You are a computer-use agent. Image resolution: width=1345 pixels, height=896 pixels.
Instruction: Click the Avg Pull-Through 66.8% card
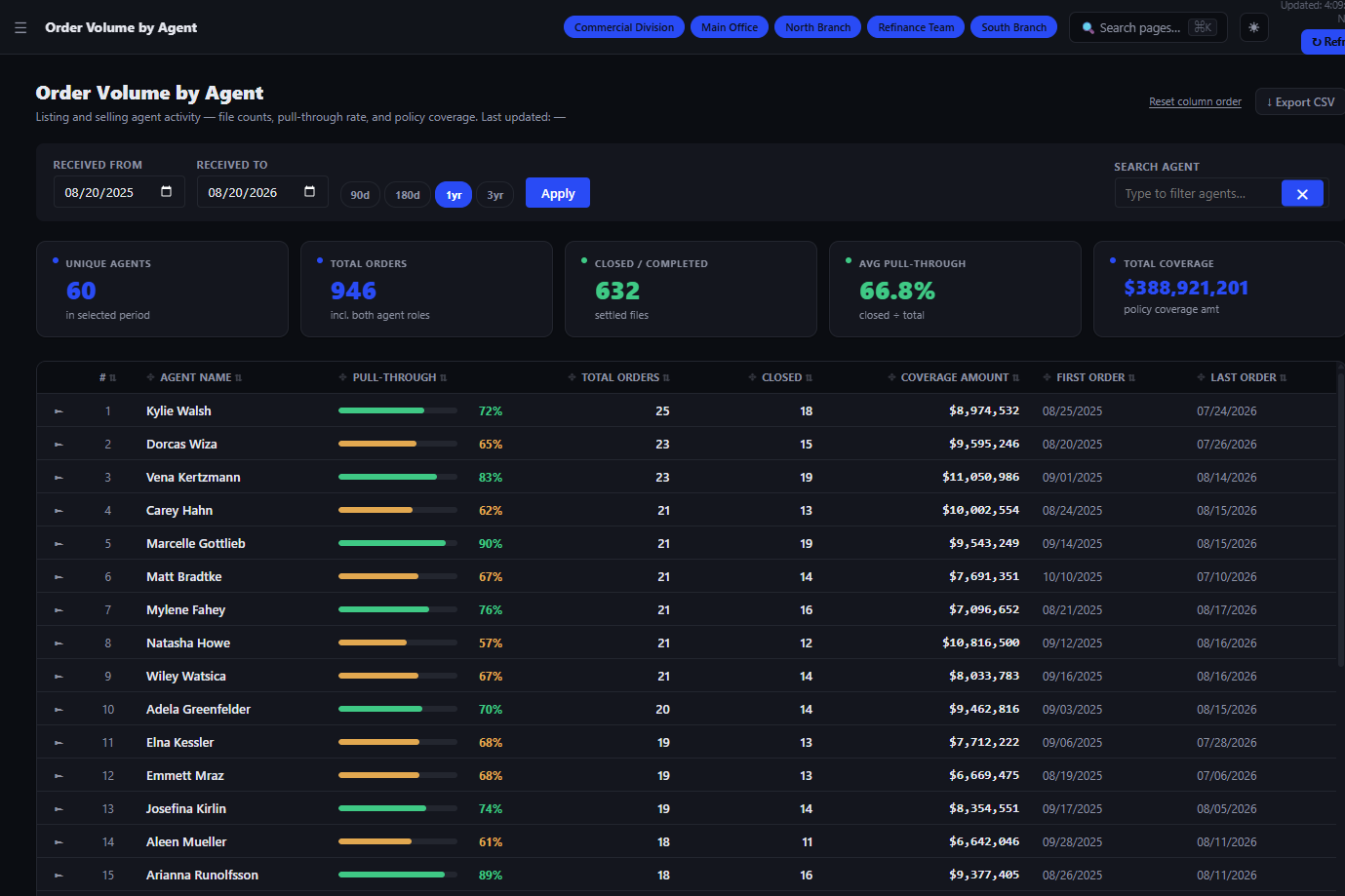(955, 289)
